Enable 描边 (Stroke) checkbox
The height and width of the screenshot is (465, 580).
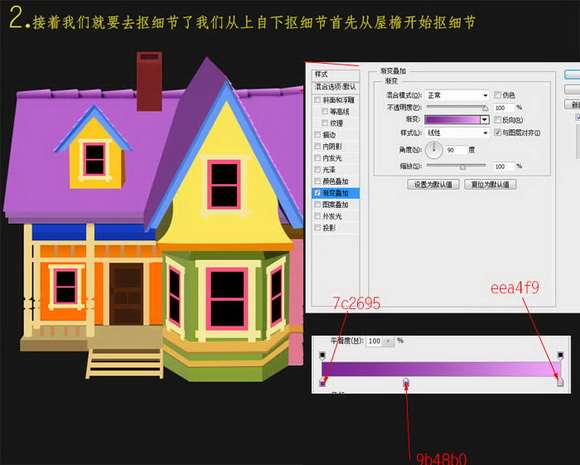click(317, 135)
